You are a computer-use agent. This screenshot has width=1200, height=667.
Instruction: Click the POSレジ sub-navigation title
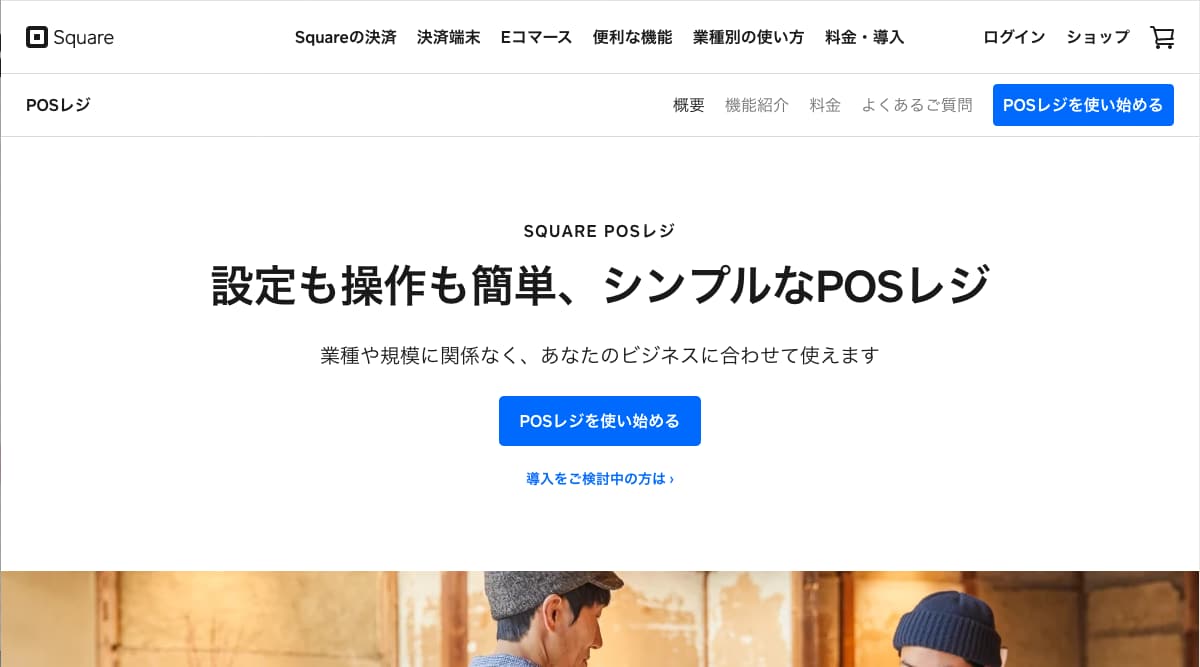point(58,105)
